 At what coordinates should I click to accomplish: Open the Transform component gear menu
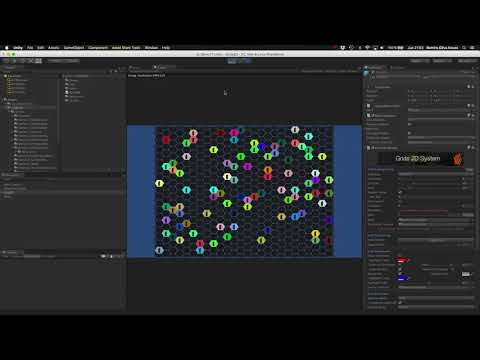(473, 86)
